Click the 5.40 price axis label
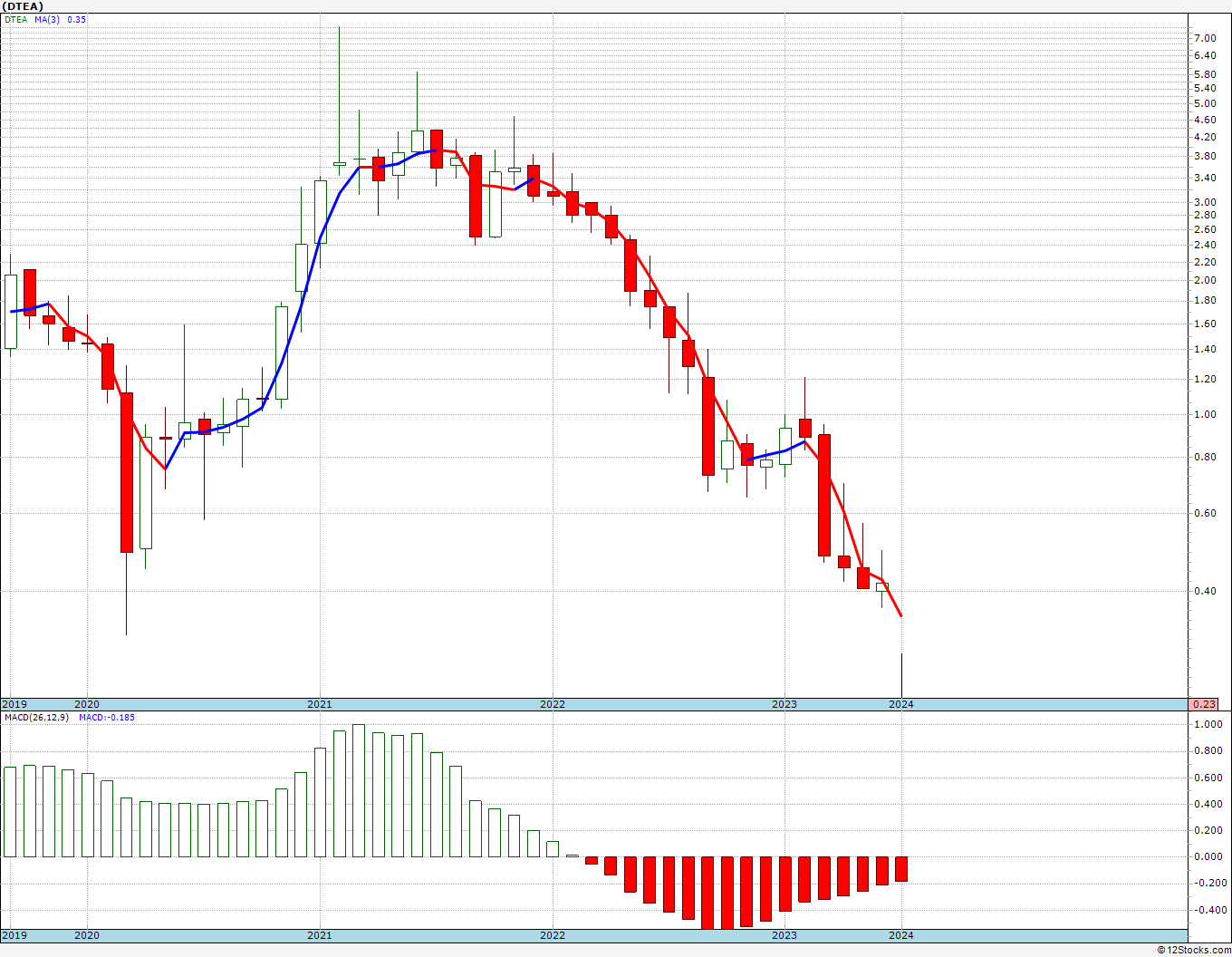1232x957 pixels. point(1205,88)
